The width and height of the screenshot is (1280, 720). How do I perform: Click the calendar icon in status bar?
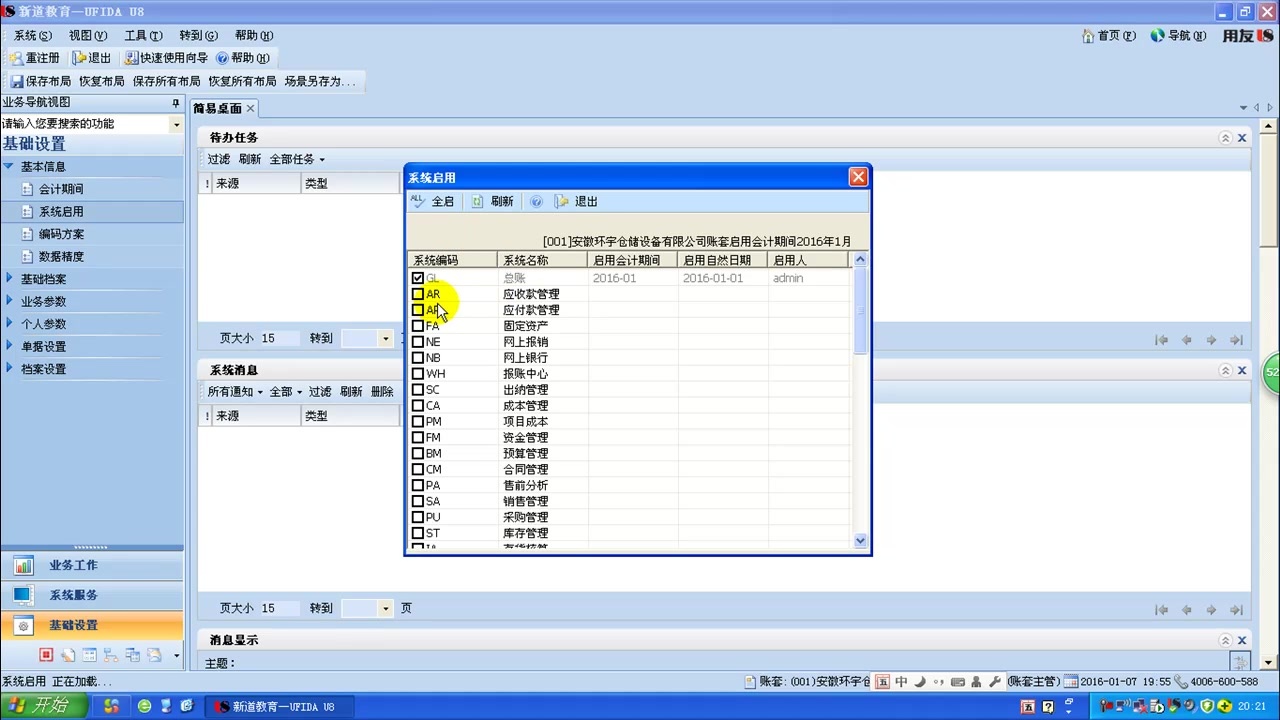(x=1071, y=681)
